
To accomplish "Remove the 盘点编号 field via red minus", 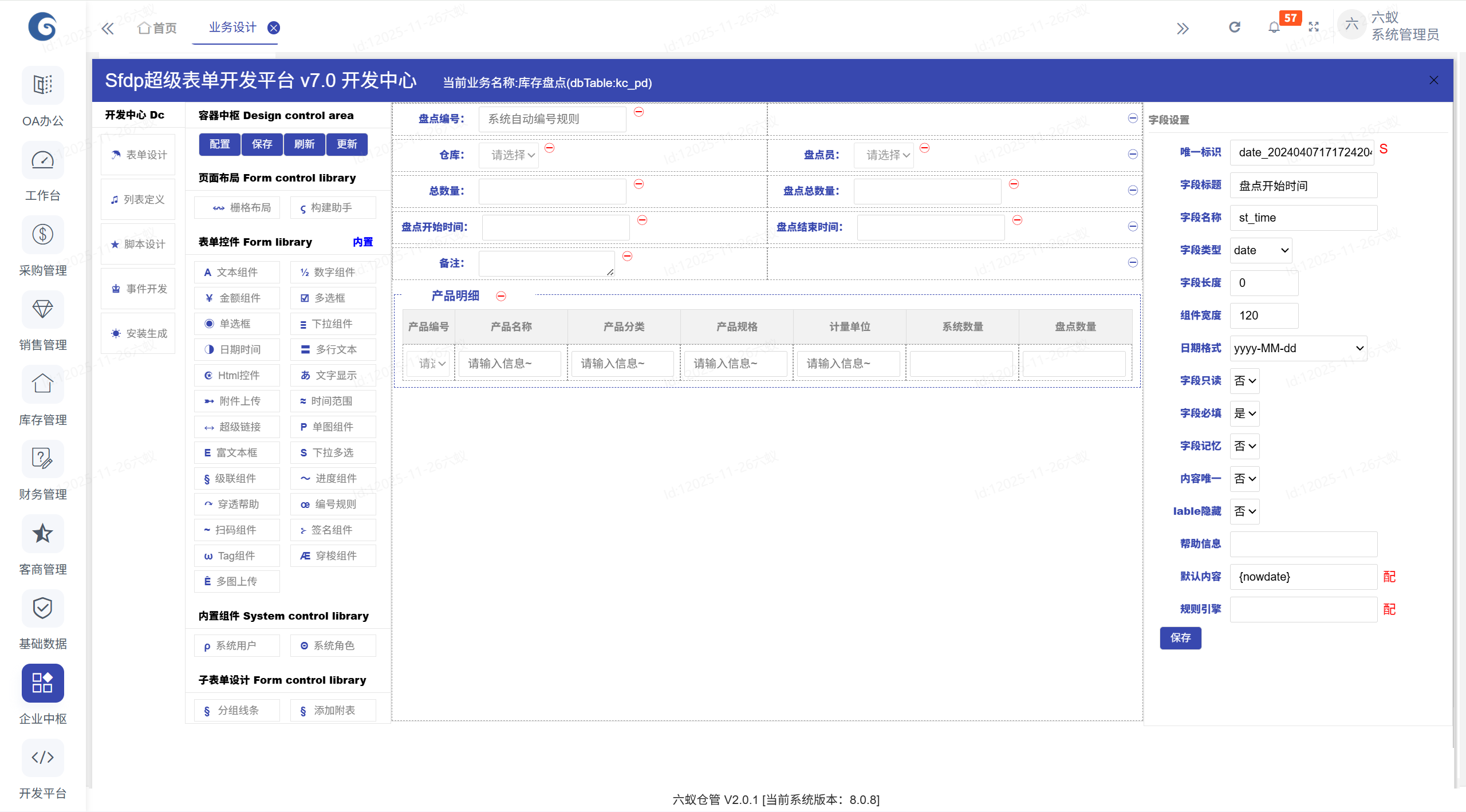I will coord(639,112).
